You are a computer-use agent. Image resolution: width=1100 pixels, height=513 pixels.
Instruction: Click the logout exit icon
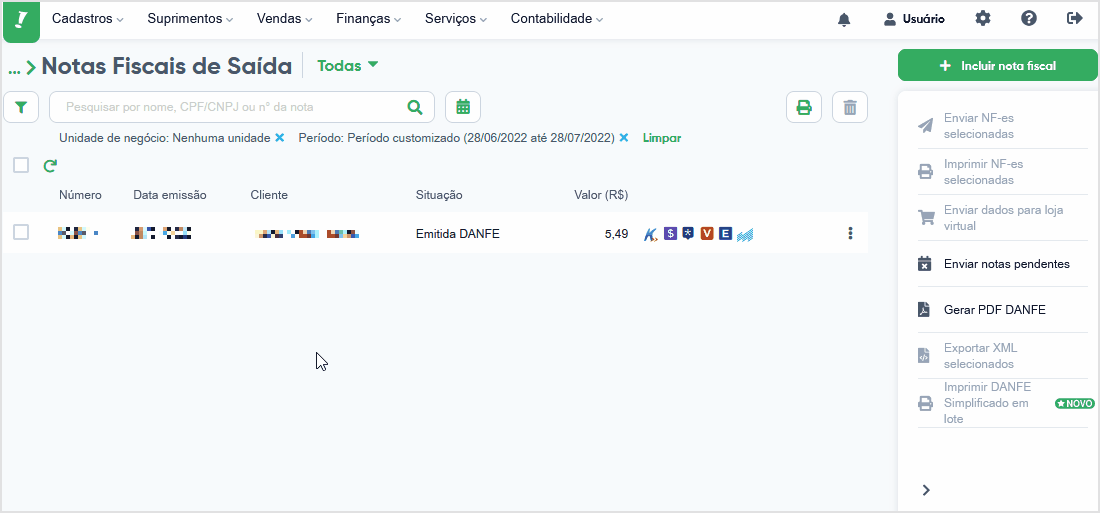(x=1074, y=19)
